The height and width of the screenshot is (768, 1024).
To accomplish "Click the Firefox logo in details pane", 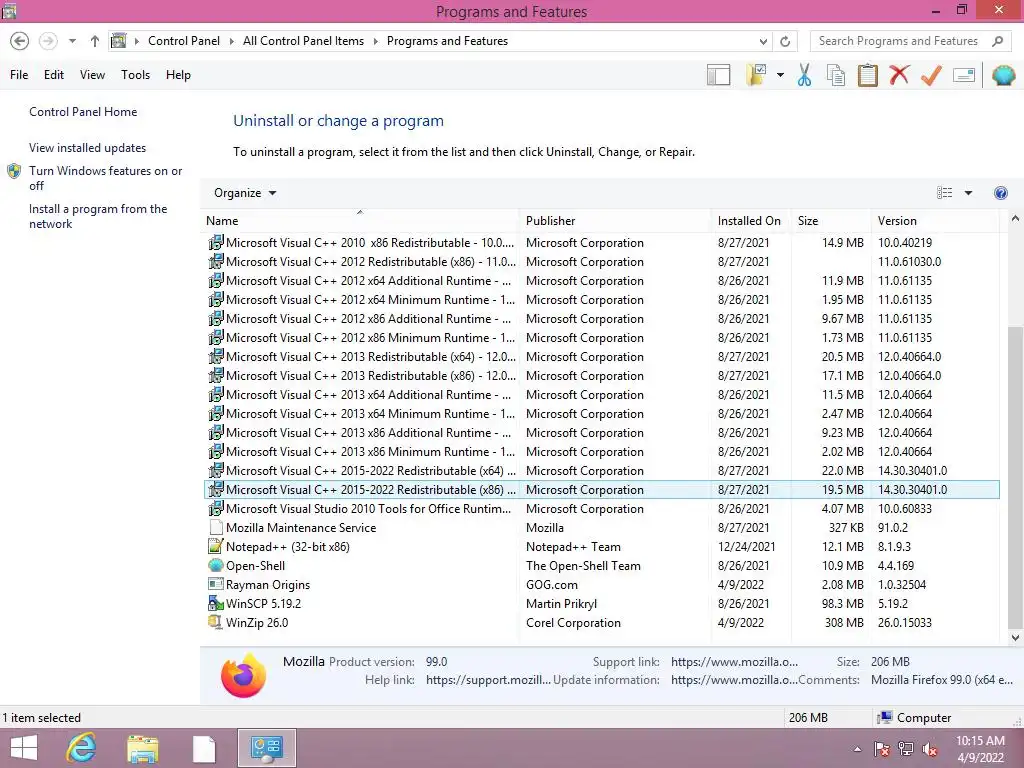I will pyautogui.click(x=244, y=675).
